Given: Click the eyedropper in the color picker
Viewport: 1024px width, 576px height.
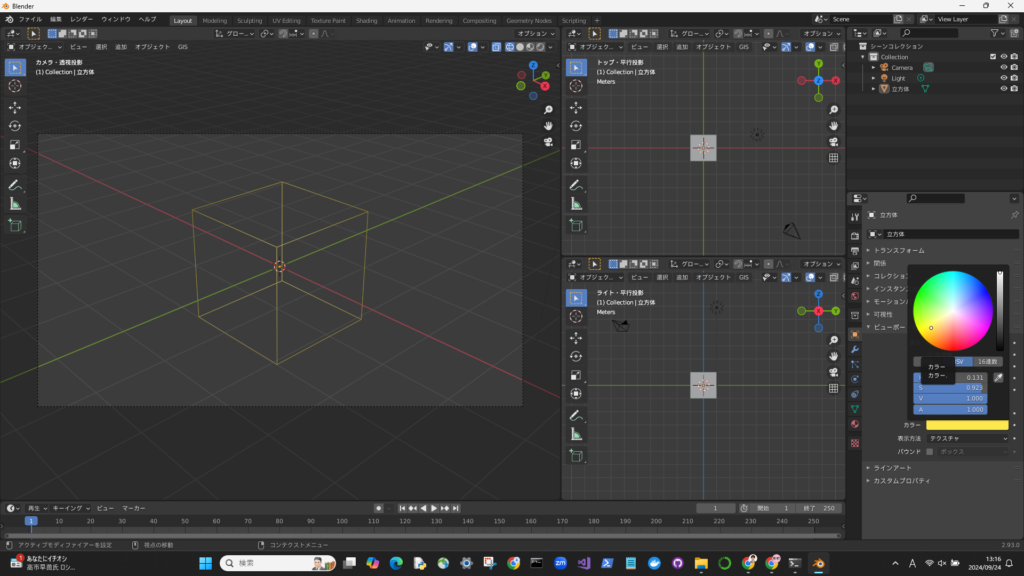Looking at the screenshot, I should coord(998,377).
